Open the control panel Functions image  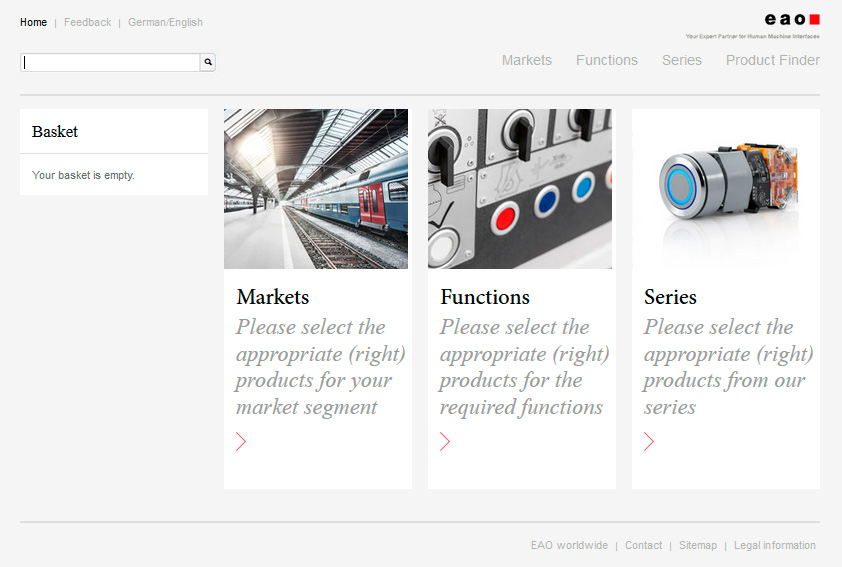[520, 189]
